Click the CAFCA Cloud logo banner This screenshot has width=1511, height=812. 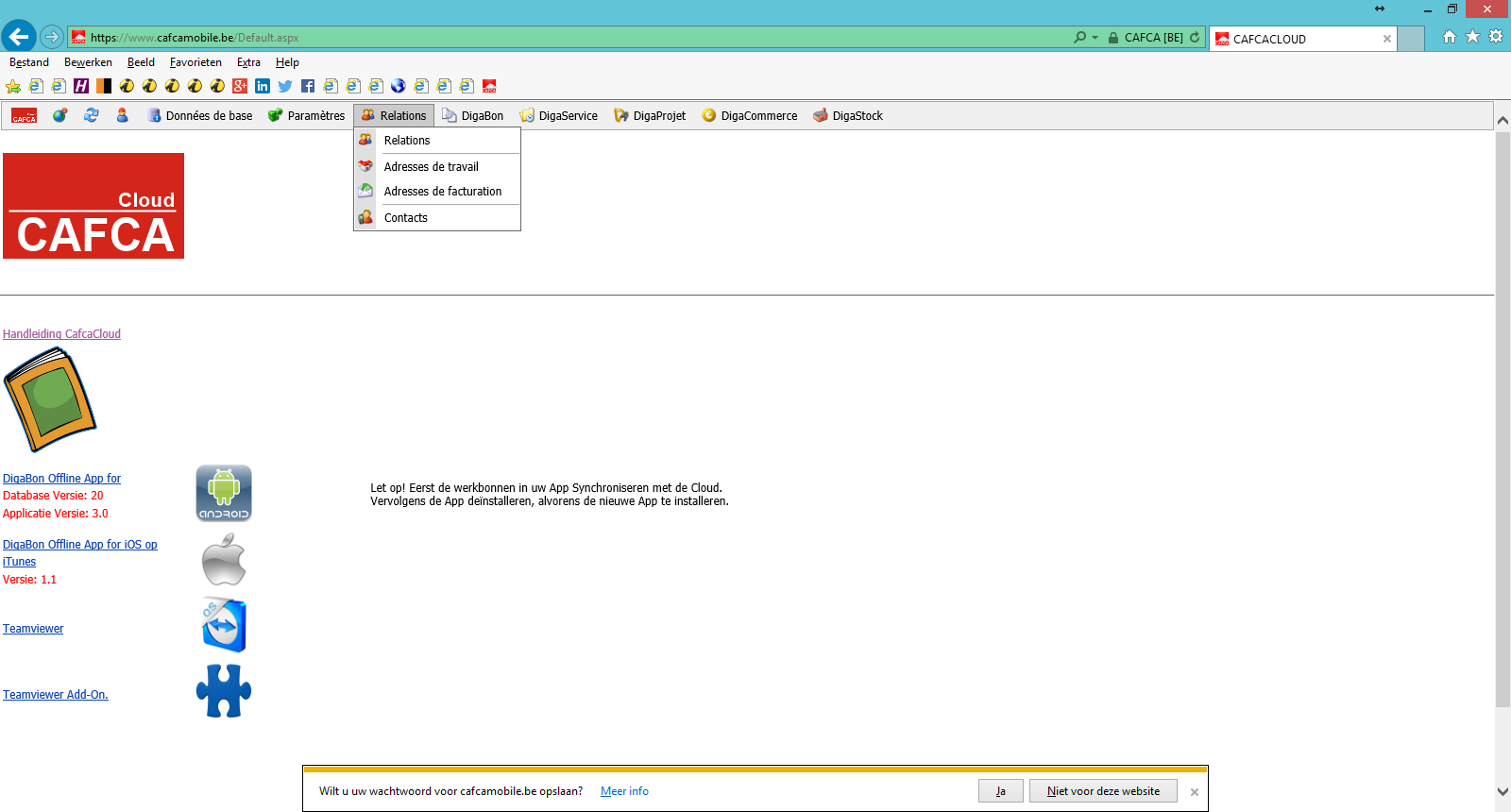pos(93,206)
